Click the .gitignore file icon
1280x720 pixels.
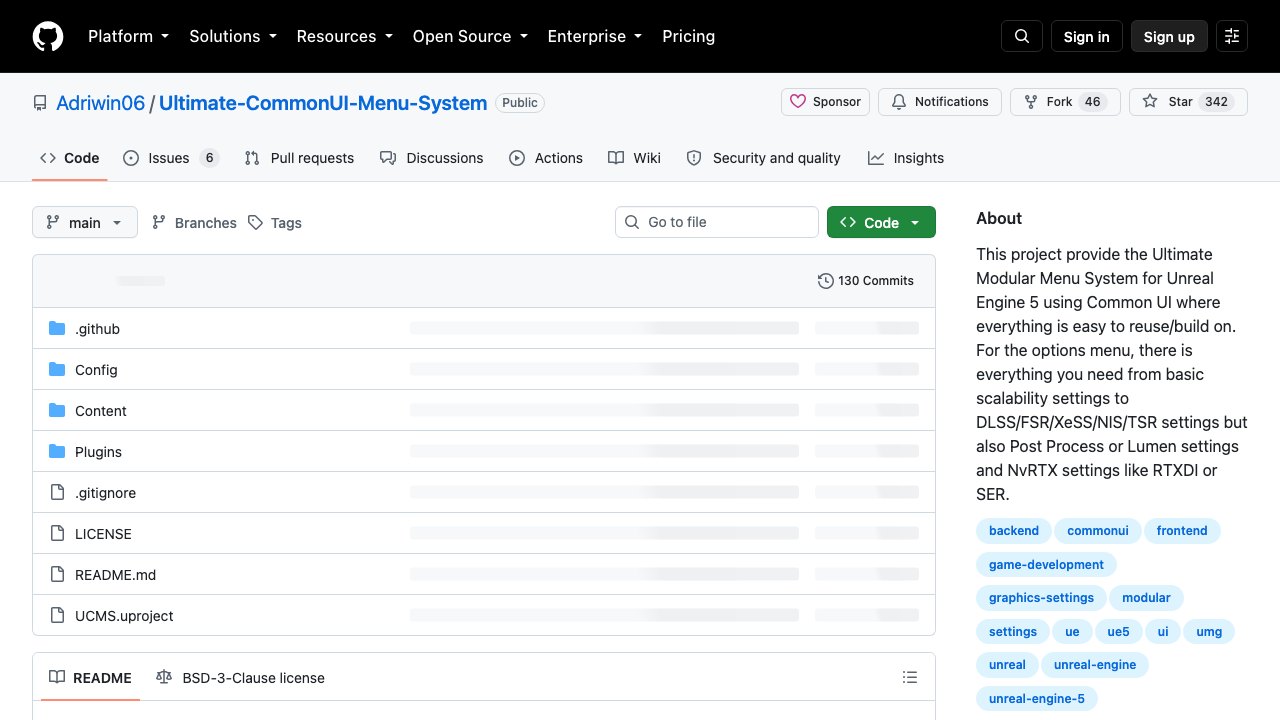[57, 493]
